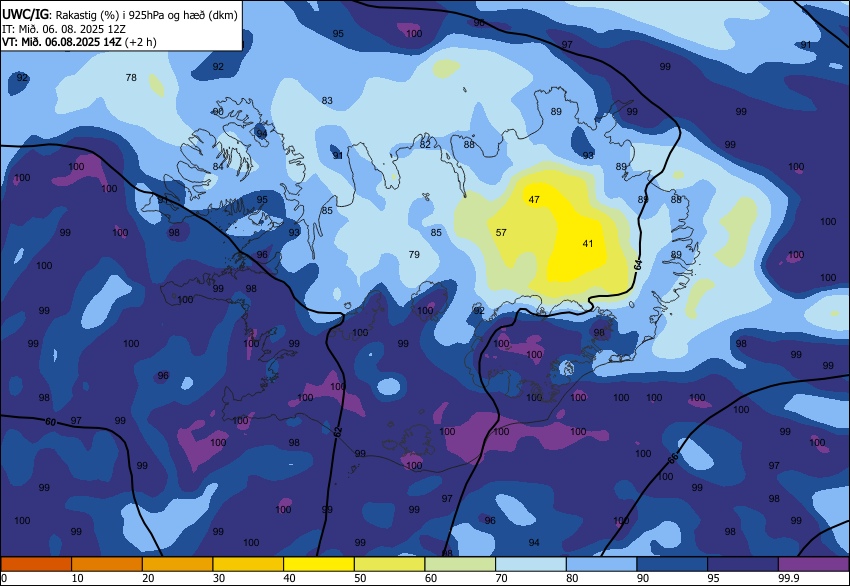Click the purple legend segment above 99.9
The height and width of the screenshot is (586, 850).
tap(814, 564)
